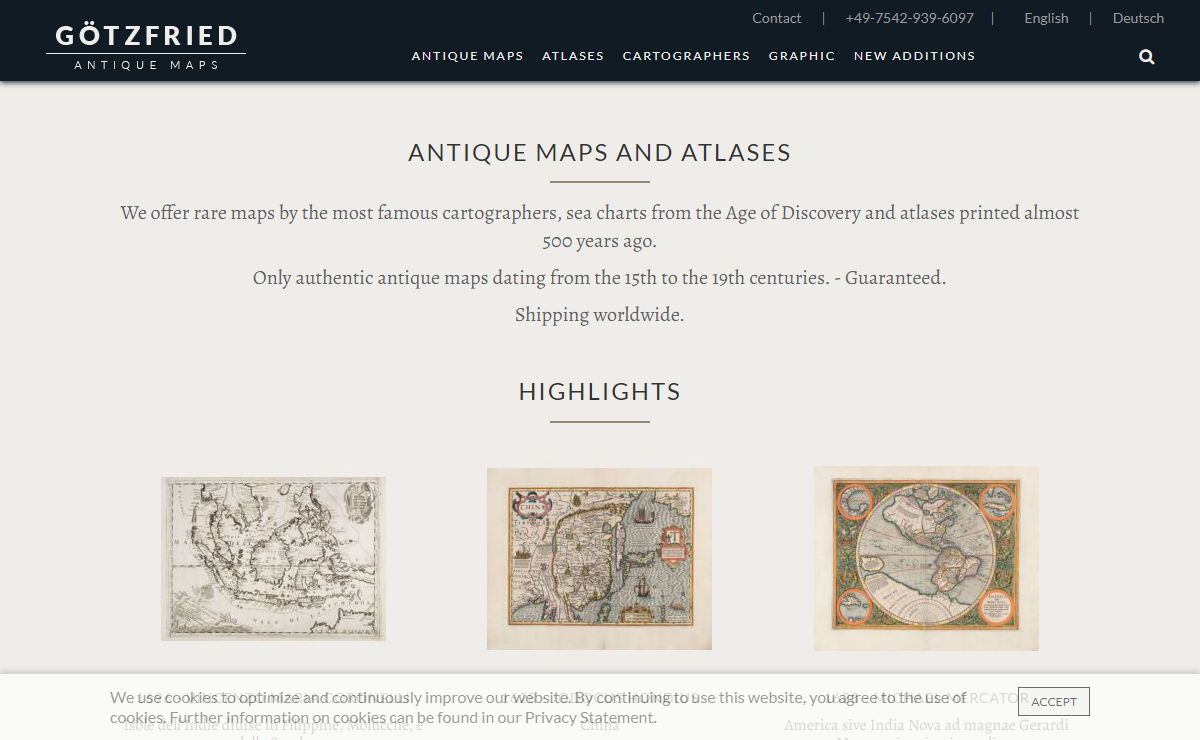Switch site language to English

pyautogui.click(x=1046, y=18)
